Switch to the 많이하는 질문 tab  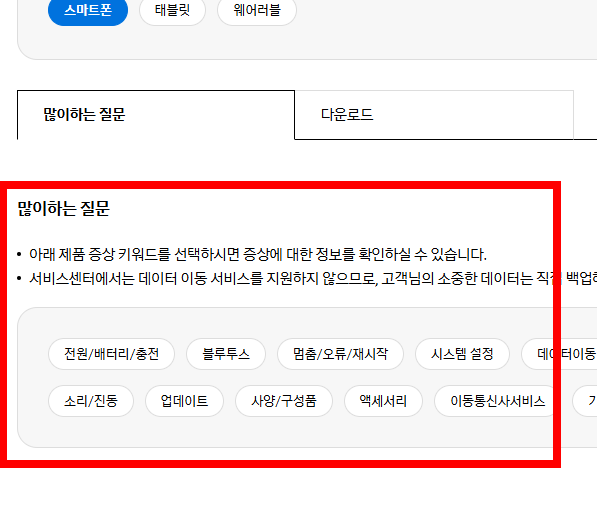coord(156,115)
